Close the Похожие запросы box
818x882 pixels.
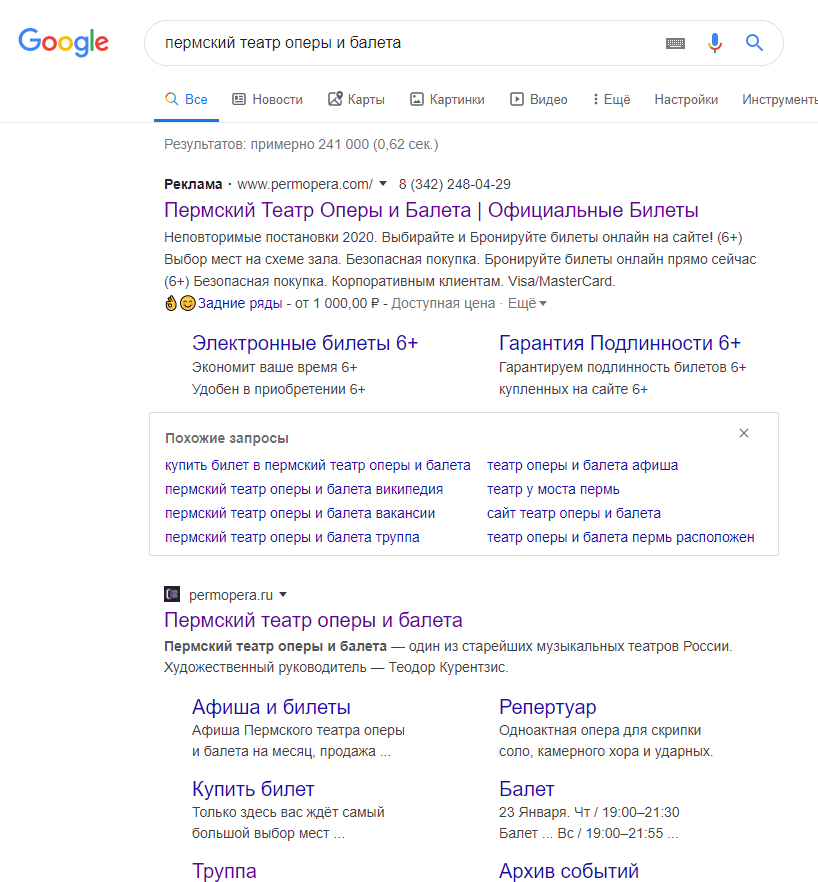(x=744, y=433)
